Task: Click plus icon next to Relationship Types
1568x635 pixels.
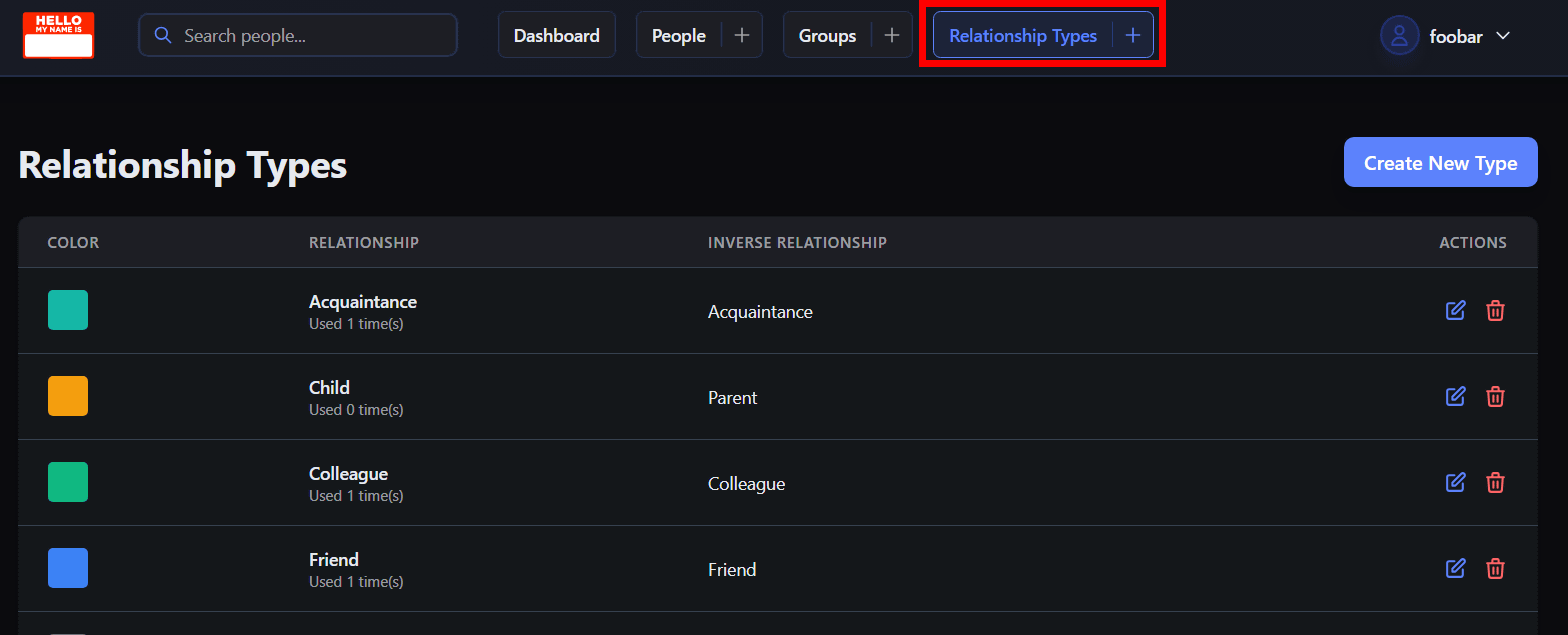Action: coord(1132,36)
